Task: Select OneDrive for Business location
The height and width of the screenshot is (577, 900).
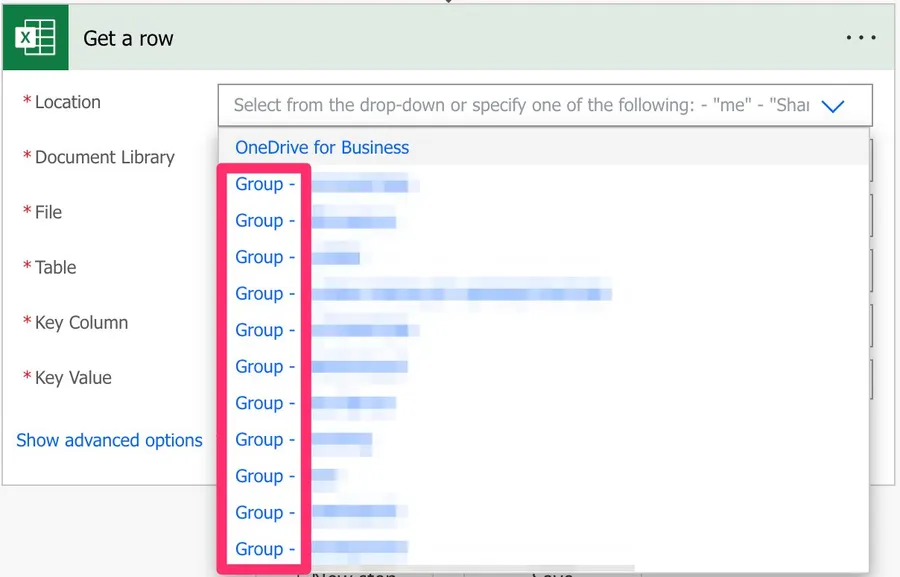Action: pos(322,148)
